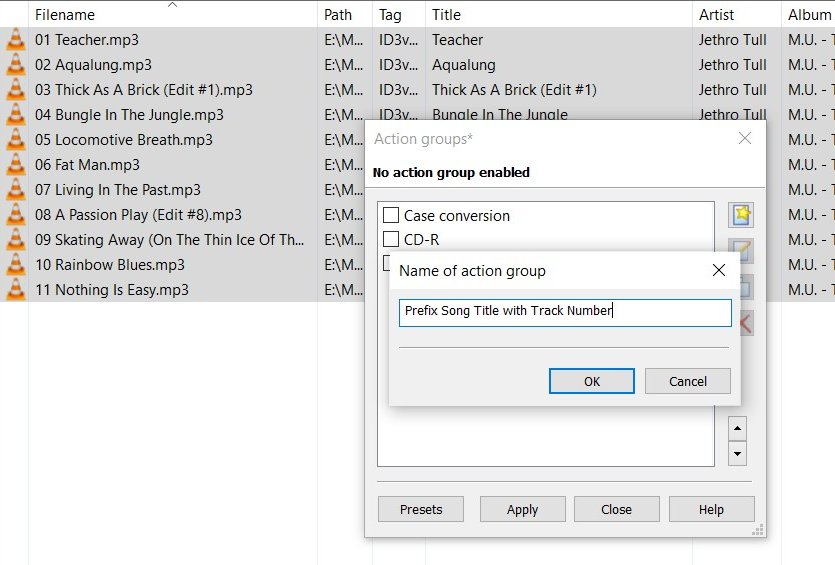Click the action group name text field
This screenshot has width=835, height=565.
click(565, 312)
